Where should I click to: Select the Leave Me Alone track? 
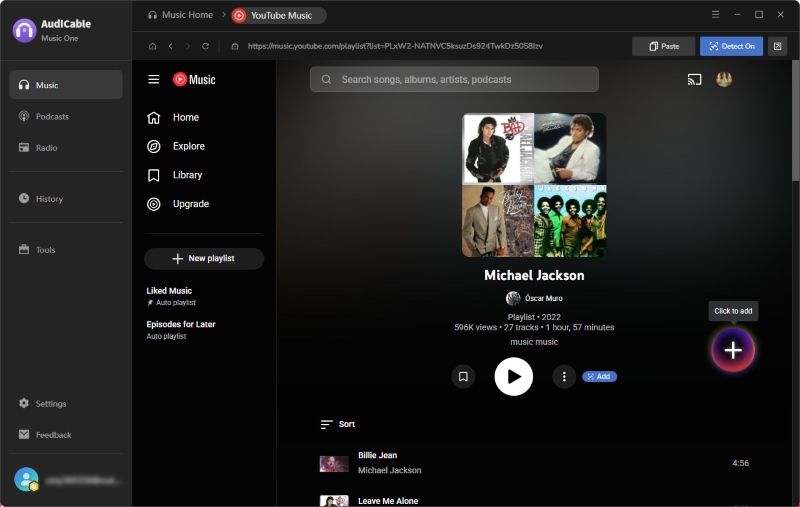point(388,501)
